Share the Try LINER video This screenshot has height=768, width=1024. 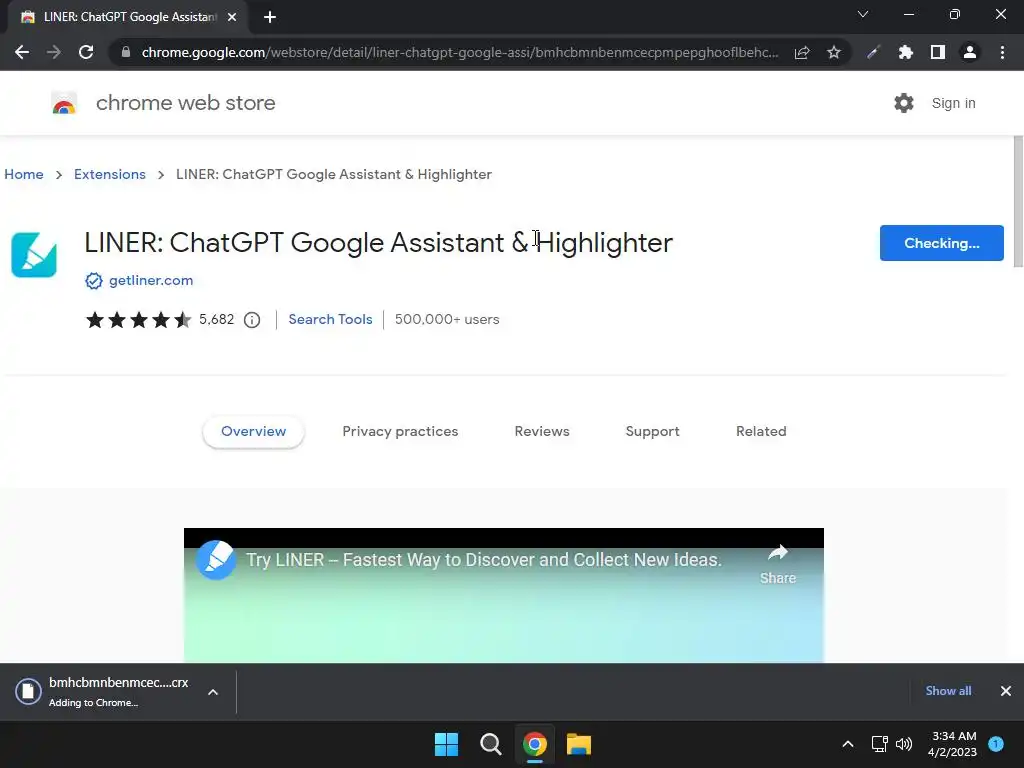[x=778, y=564]
